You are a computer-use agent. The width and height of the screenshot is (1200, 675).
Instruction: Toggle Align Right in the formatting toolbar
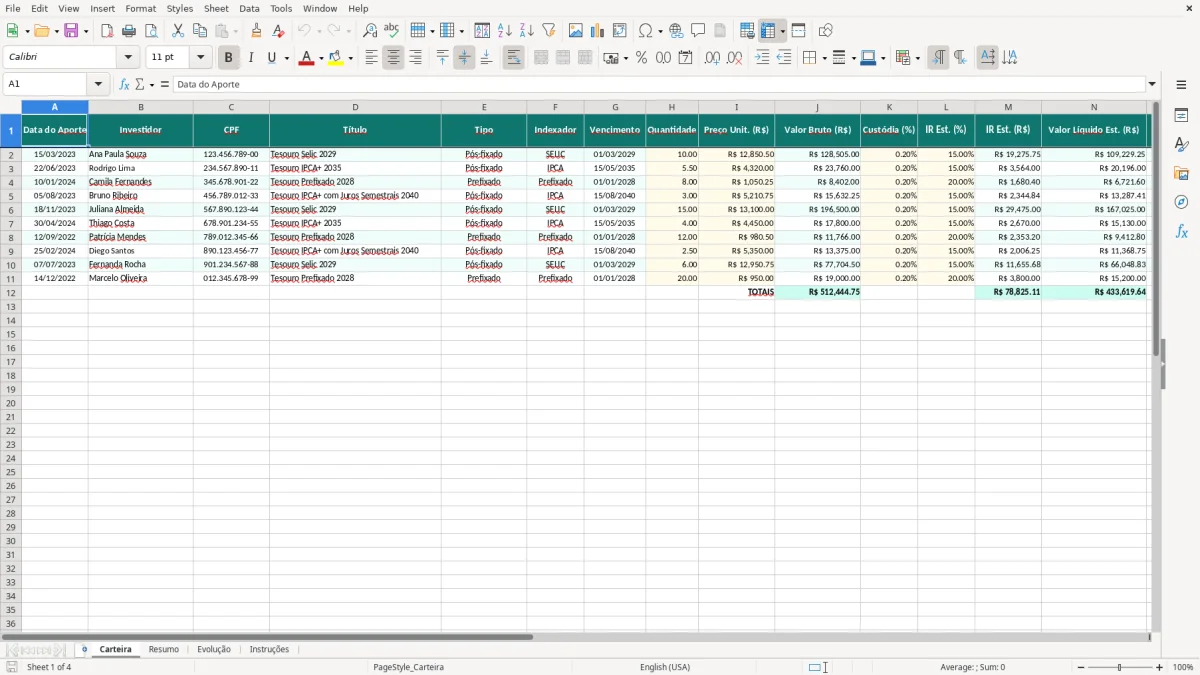tap(415, 58)
